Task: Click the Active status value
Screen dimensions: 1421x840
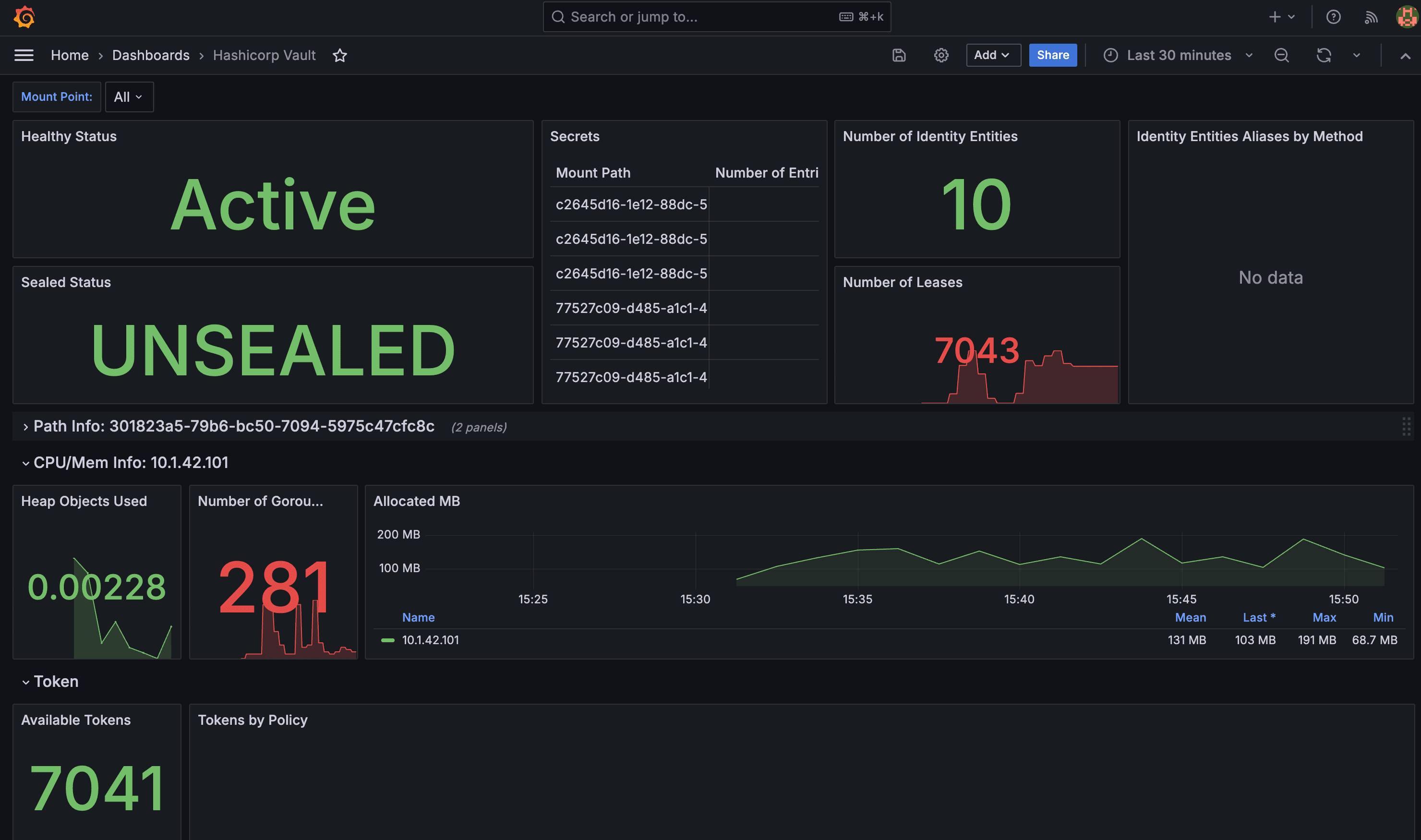Action: 273,205
